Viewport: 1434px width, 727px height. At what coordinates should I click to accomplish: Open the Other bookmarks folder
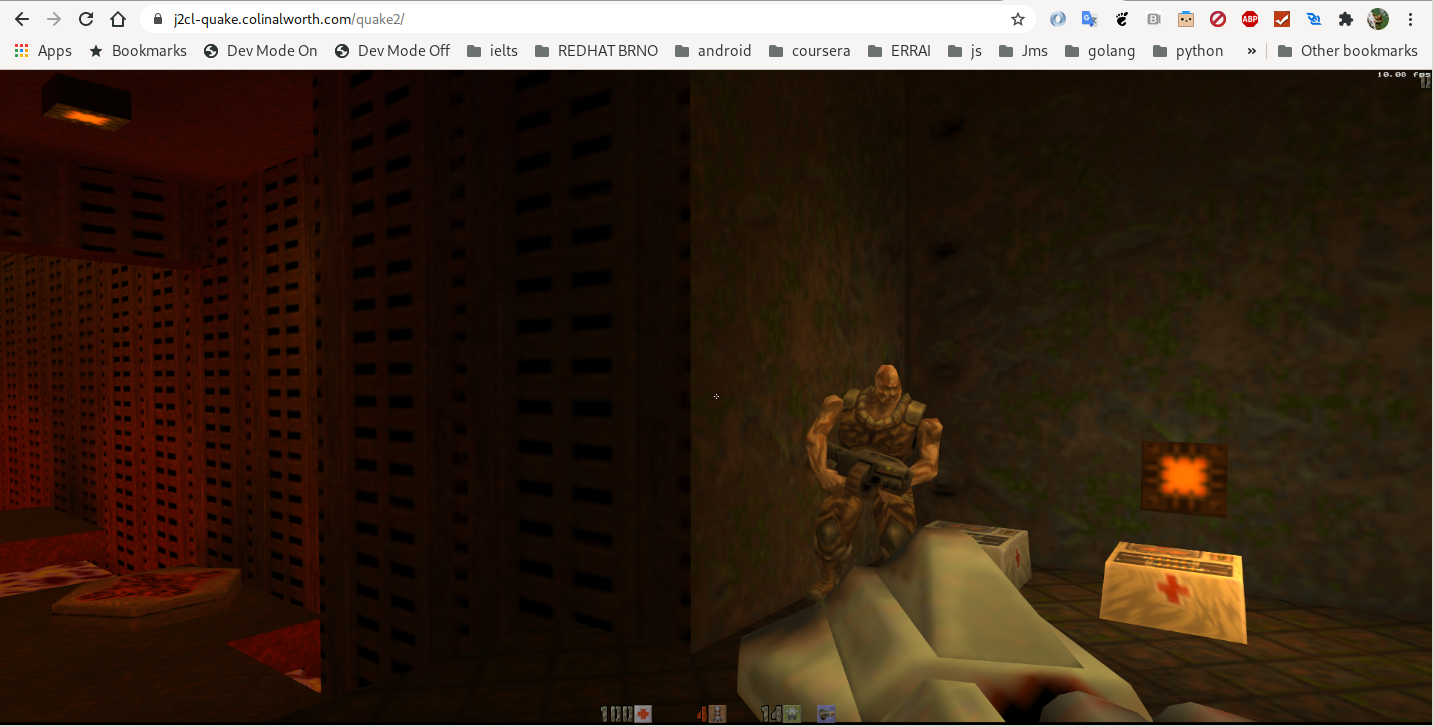pyautogui.click(x=1348, y=51)
